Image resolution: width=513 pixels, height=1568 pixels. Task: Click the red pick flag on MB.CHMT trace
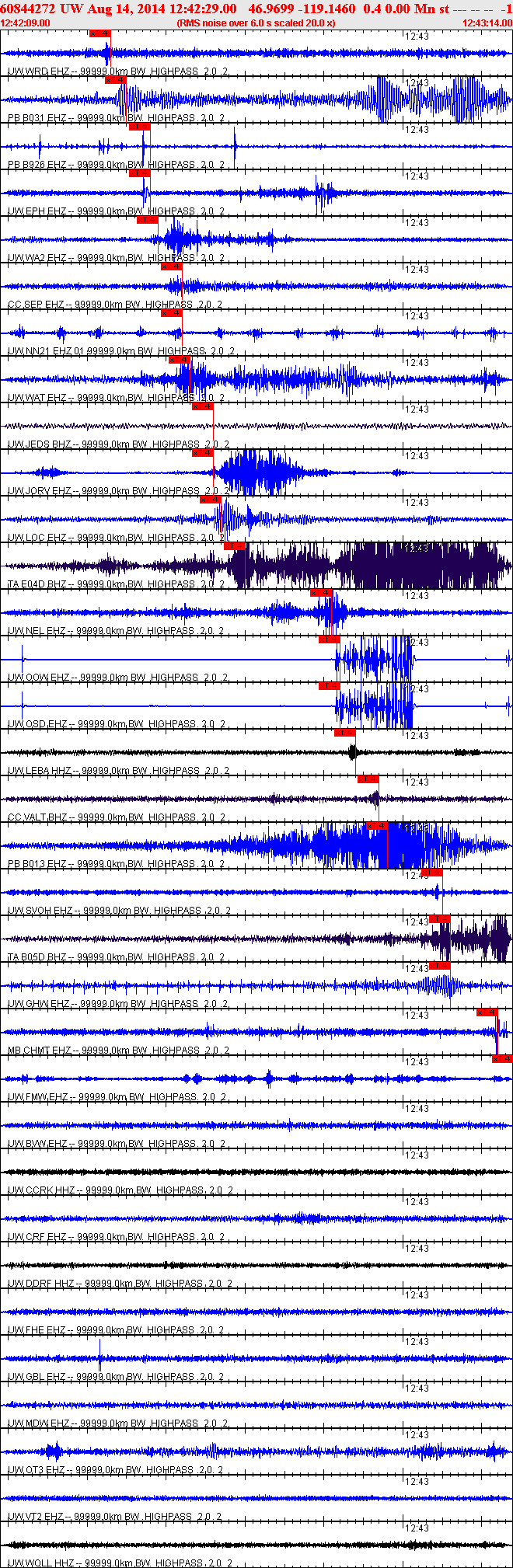pos(487,1012)
